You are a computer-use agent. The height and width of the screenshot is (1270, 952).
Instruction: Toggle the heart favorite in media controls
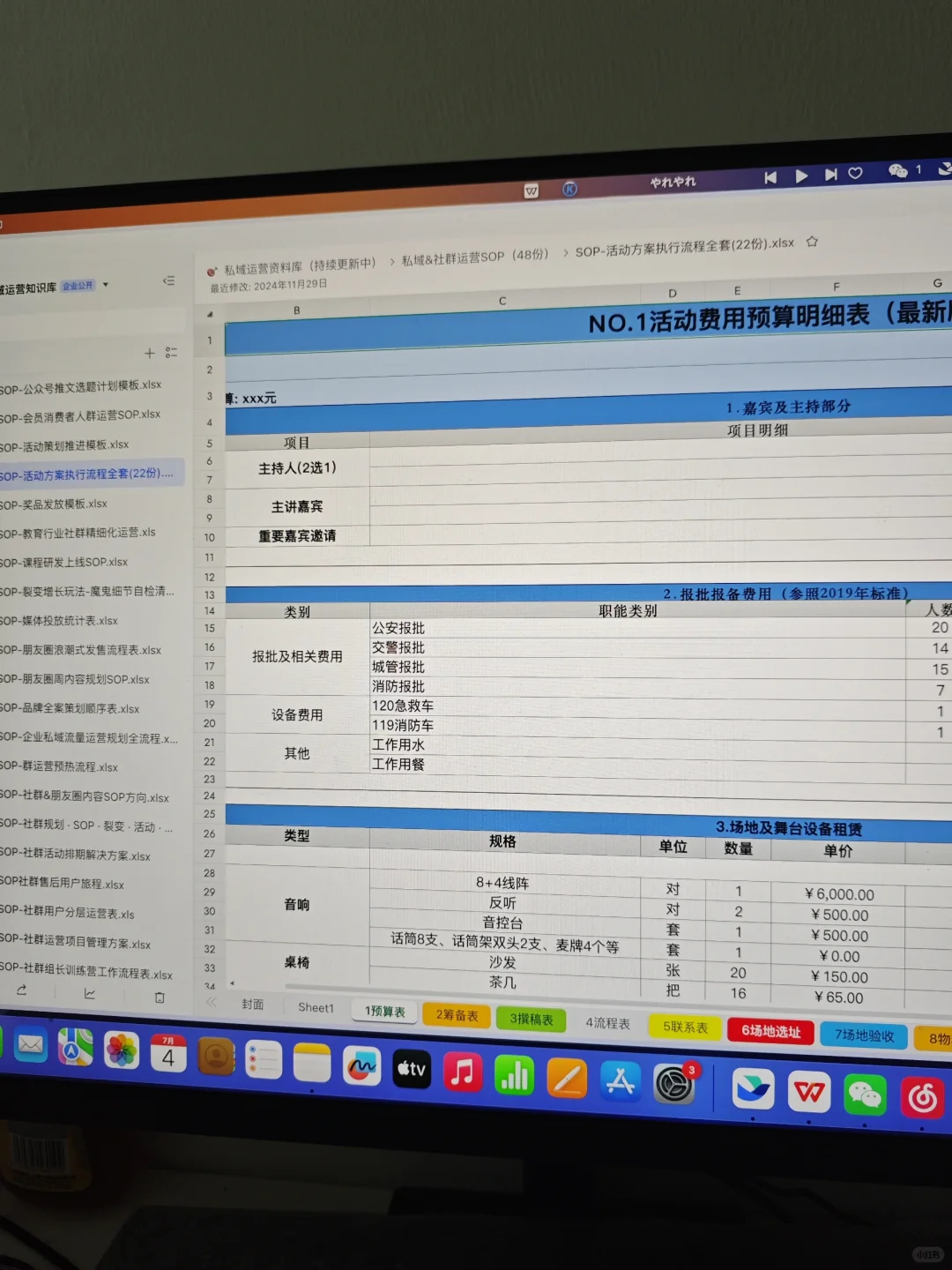855,174
